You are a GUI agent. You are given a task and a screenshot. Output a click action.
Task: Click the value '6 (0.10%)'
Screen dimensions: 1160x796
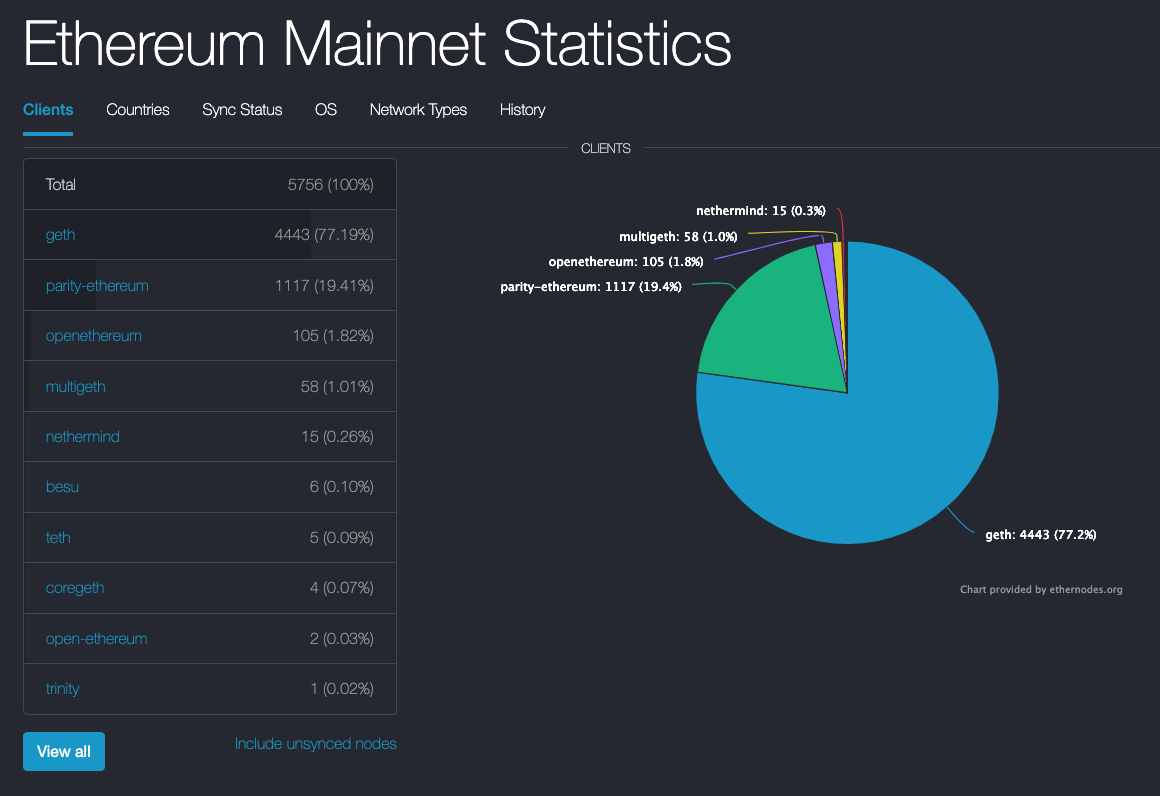click(341, 487)
